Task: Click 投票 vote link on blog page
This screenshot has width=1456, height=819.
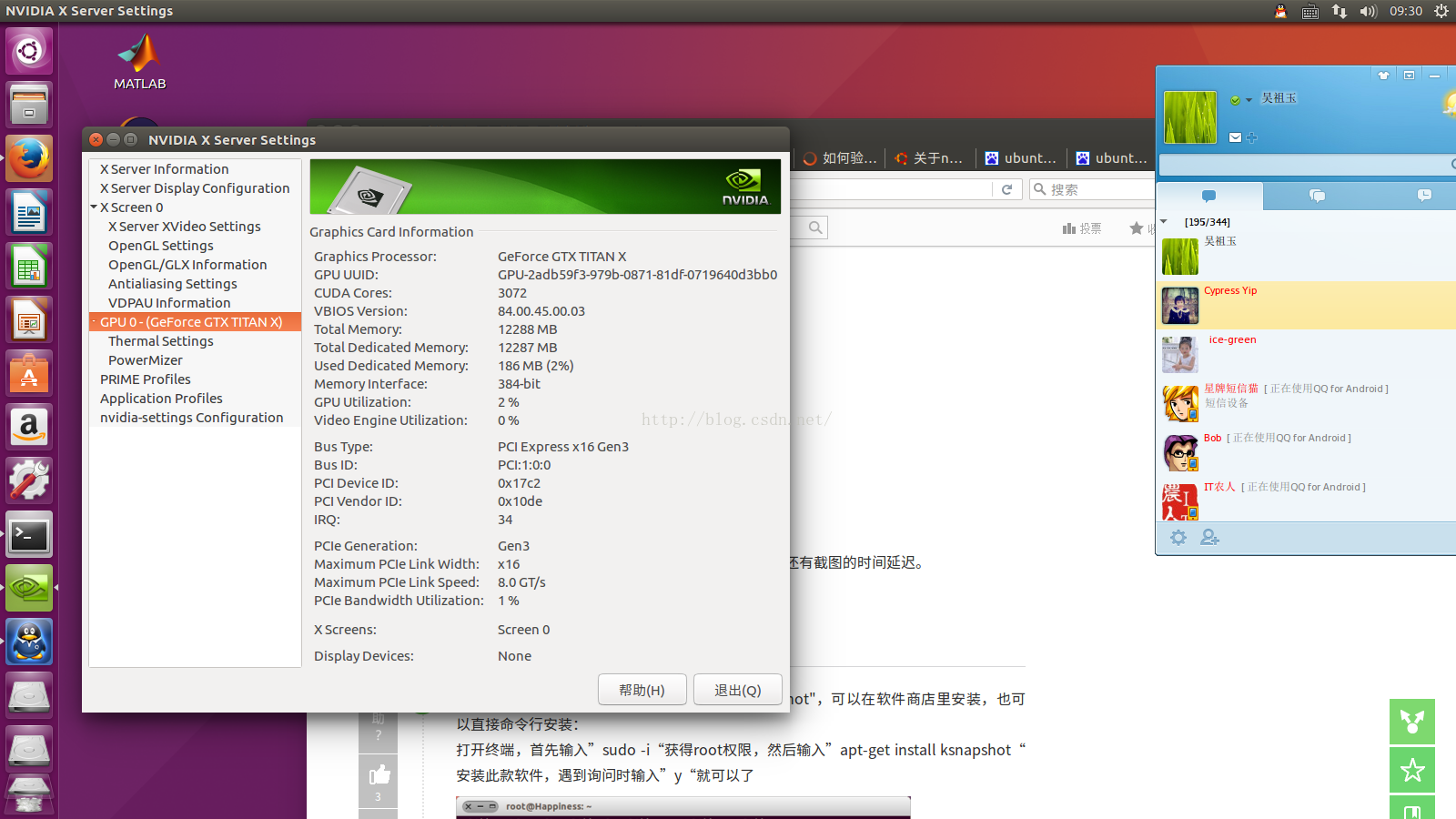Action: [1082, 228]
